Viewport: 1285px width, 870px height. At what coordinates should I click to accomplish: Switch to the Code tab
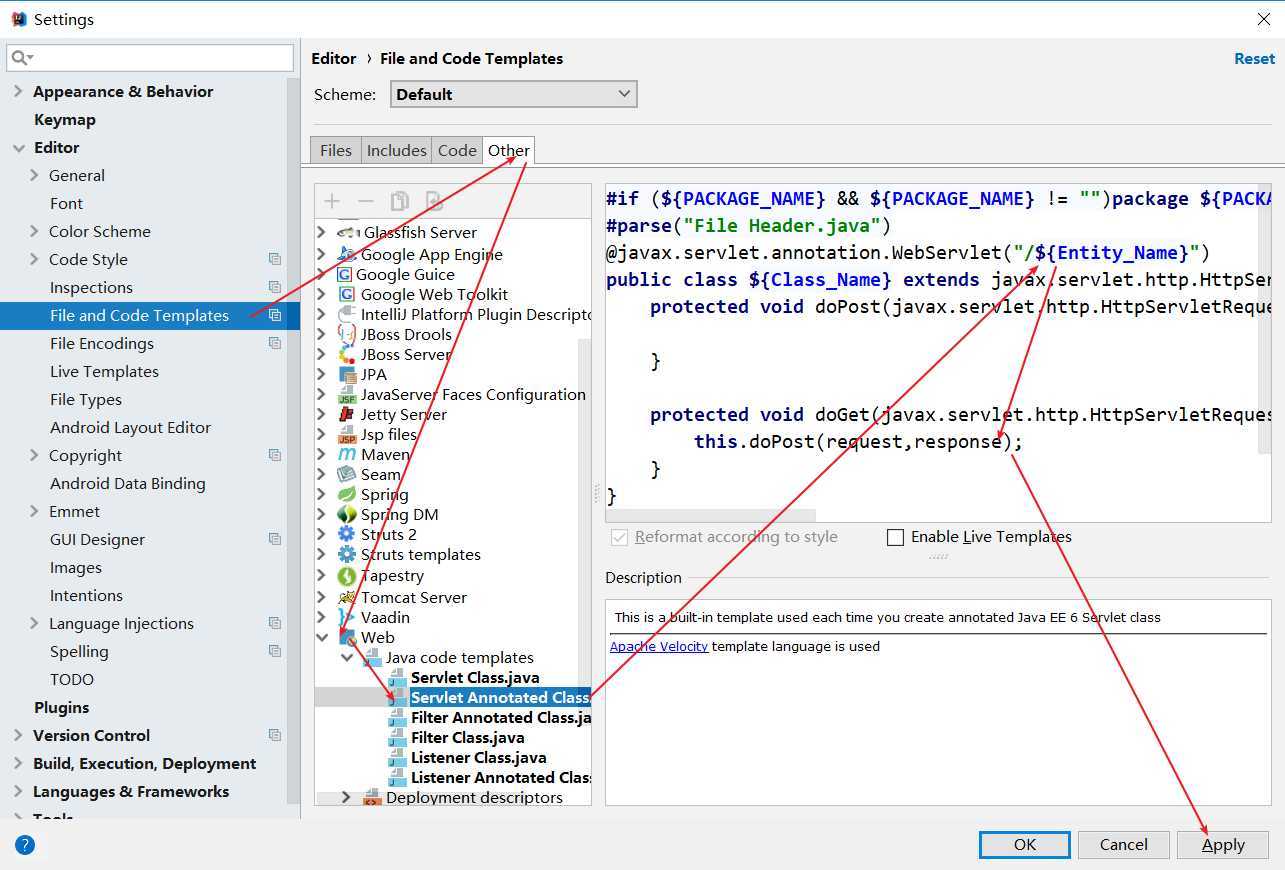point(457,150)
